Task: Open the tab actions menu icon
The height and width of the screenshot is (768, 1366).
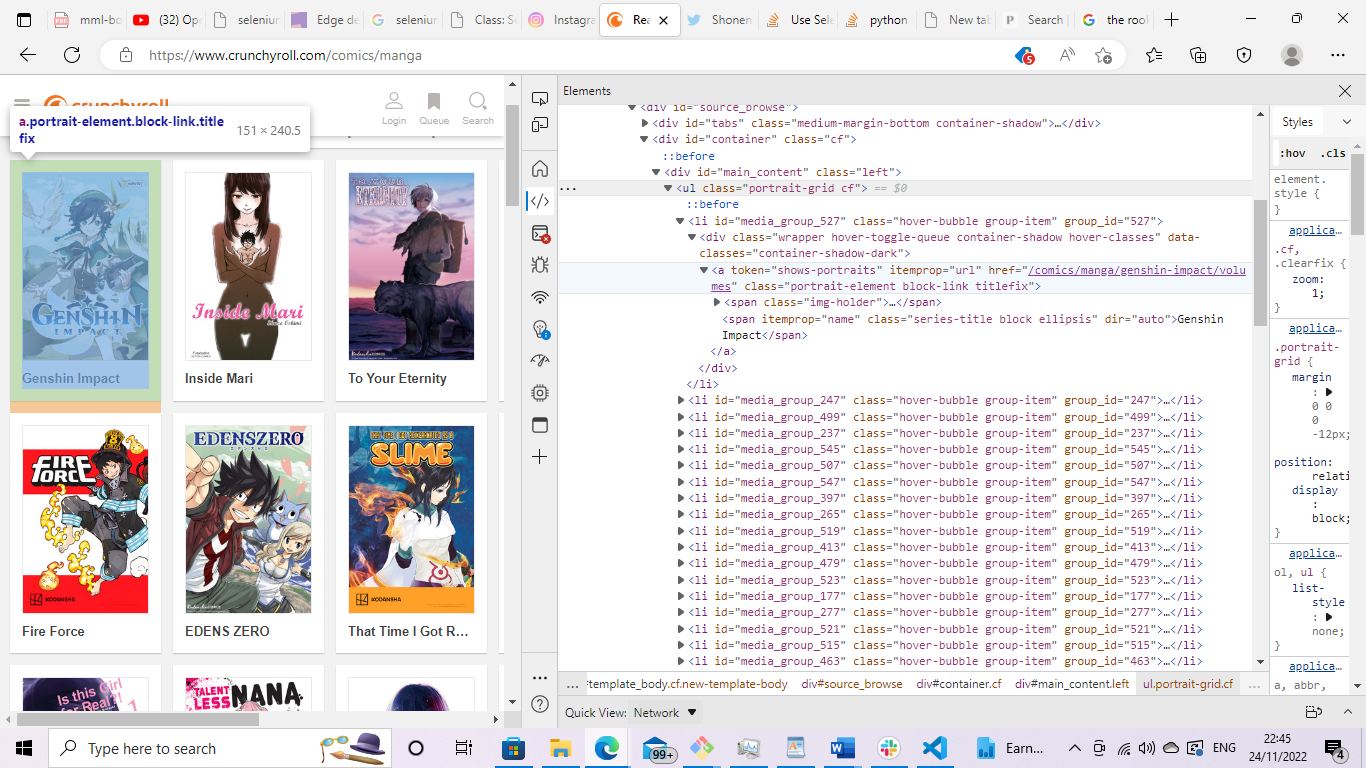Action: click(24, 20)
